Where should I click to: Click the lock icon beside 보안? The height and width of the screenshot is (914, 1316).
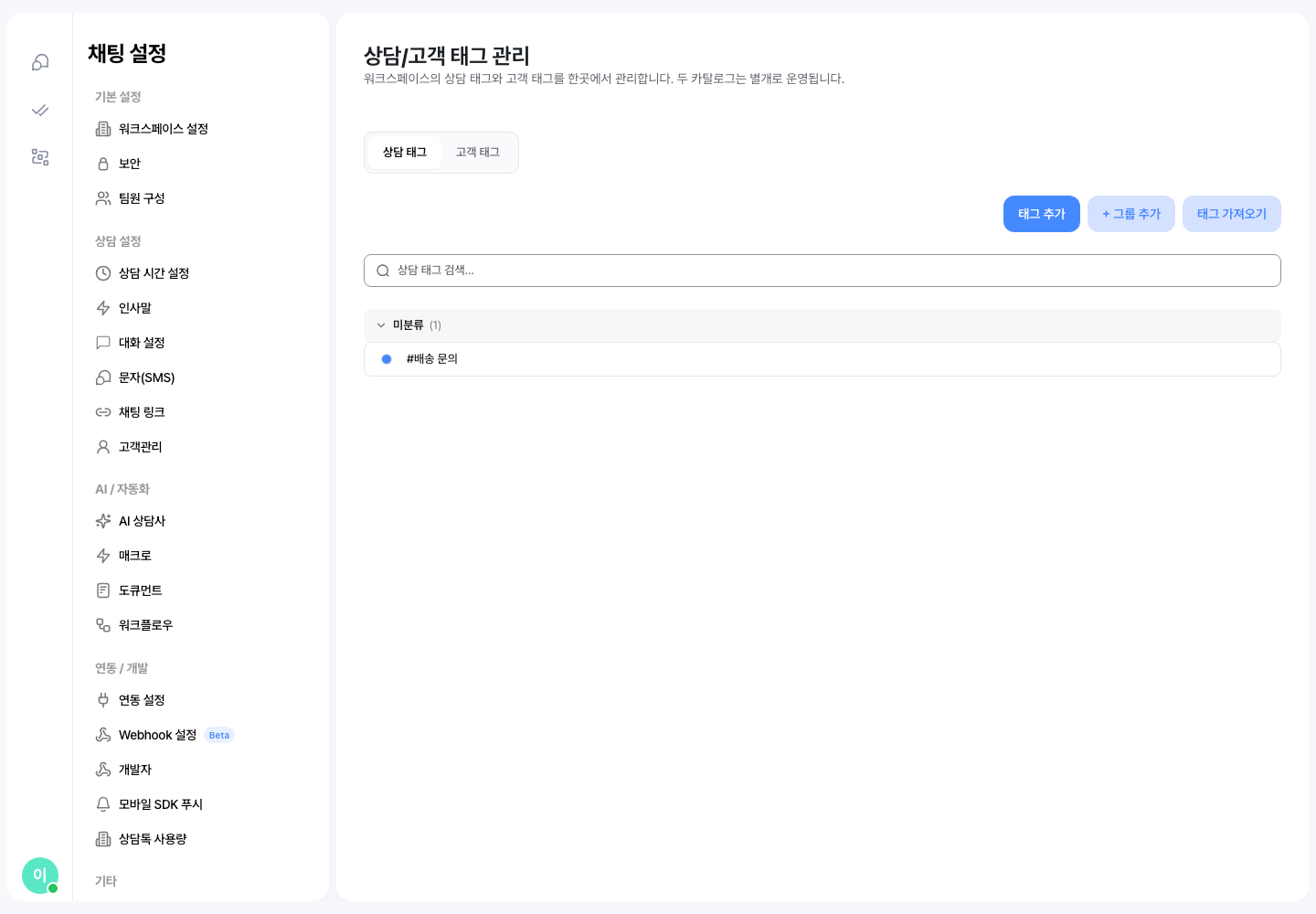pos(103,164)
